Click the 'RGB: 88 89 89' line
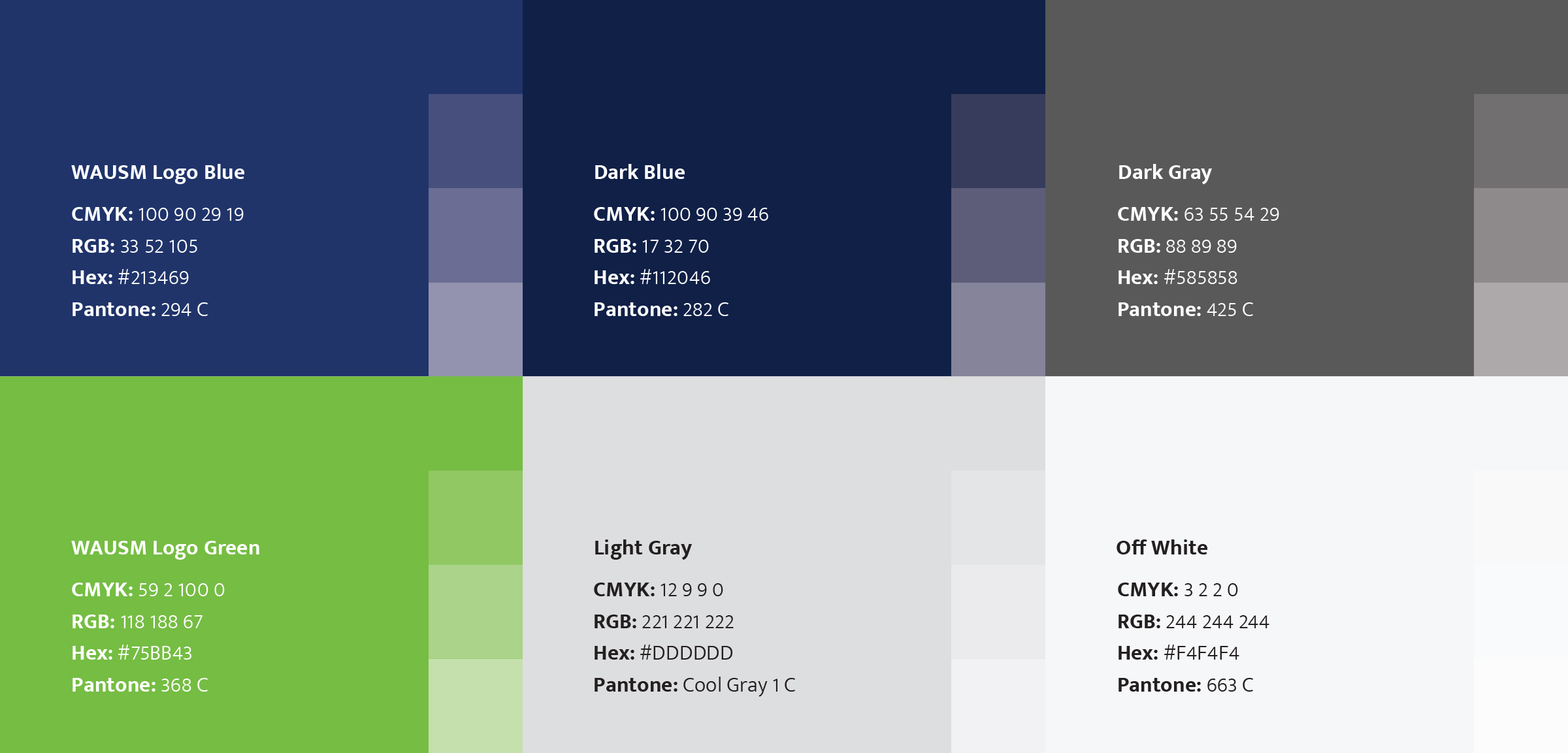The image size is (1568, 753). click(x=1177, y=246)
